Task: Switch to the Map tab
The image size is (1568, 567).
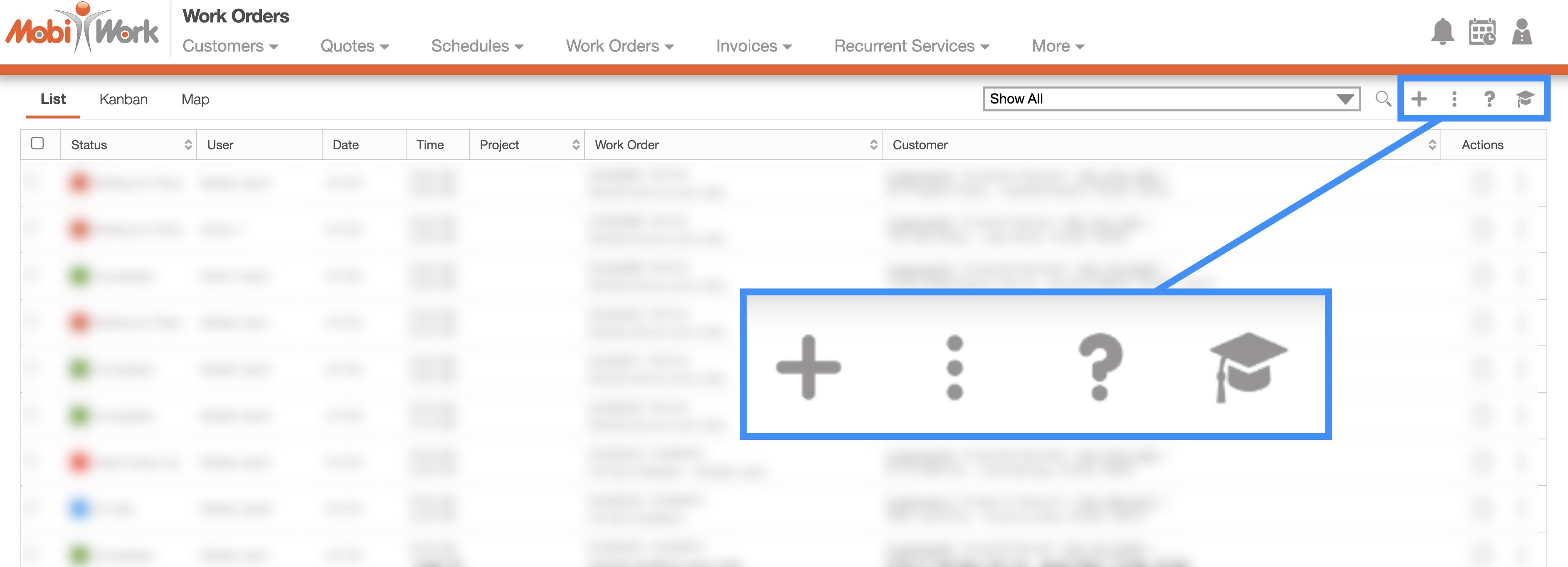Action: [195, 99]
